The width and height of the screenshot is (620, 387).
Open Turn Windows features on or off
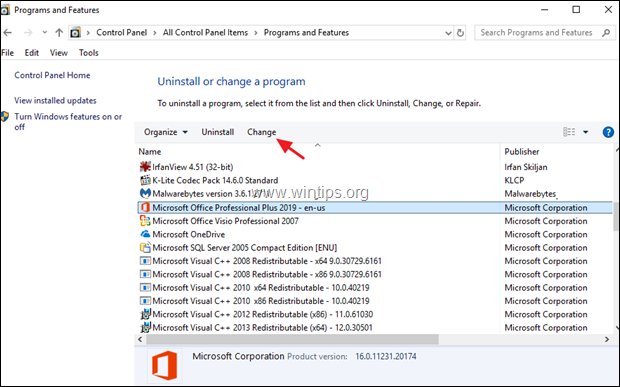click(68, 121)
